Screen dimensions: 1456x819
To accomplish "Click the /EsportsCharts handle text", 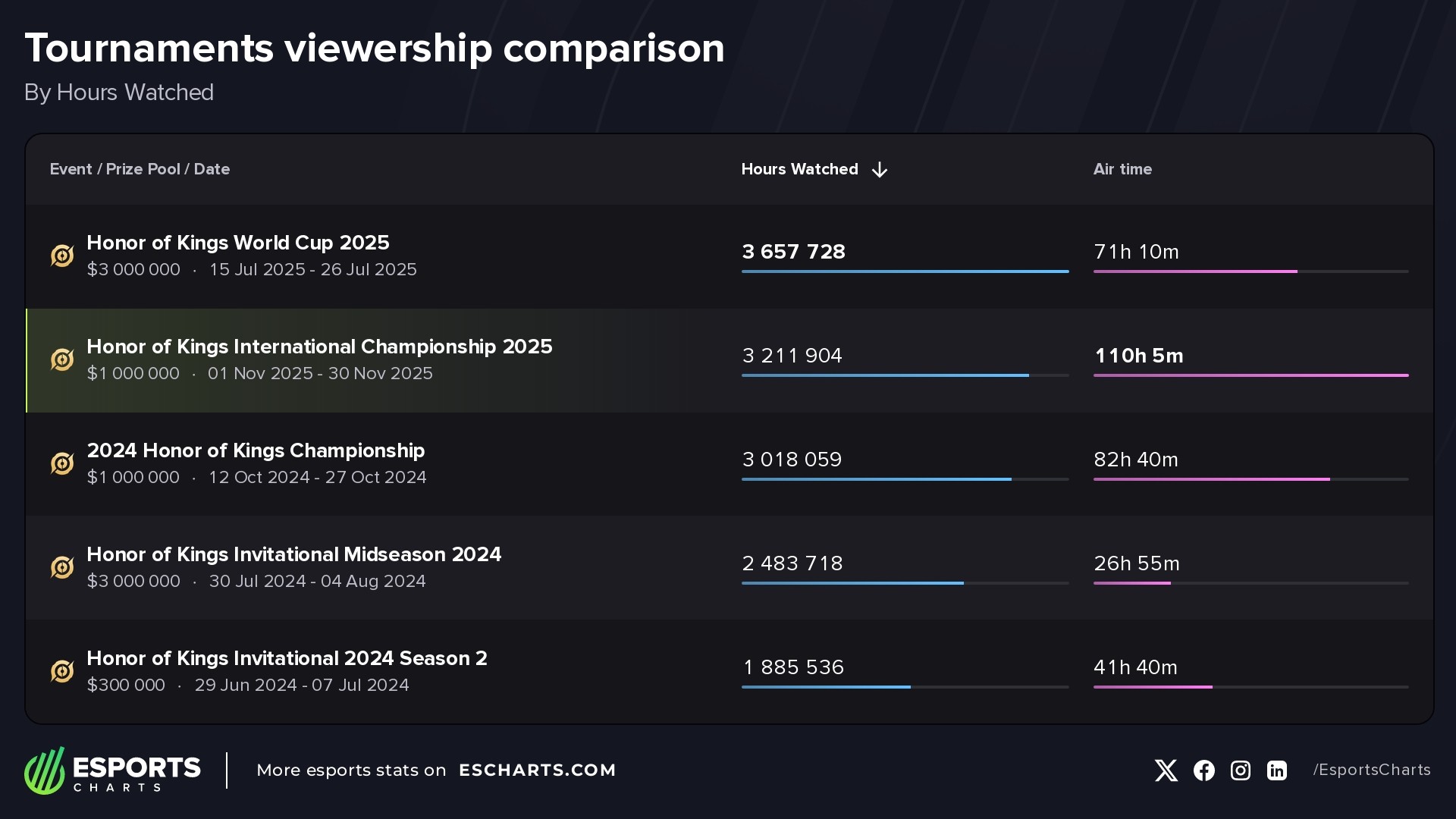I will click(x=1371, y=770).
